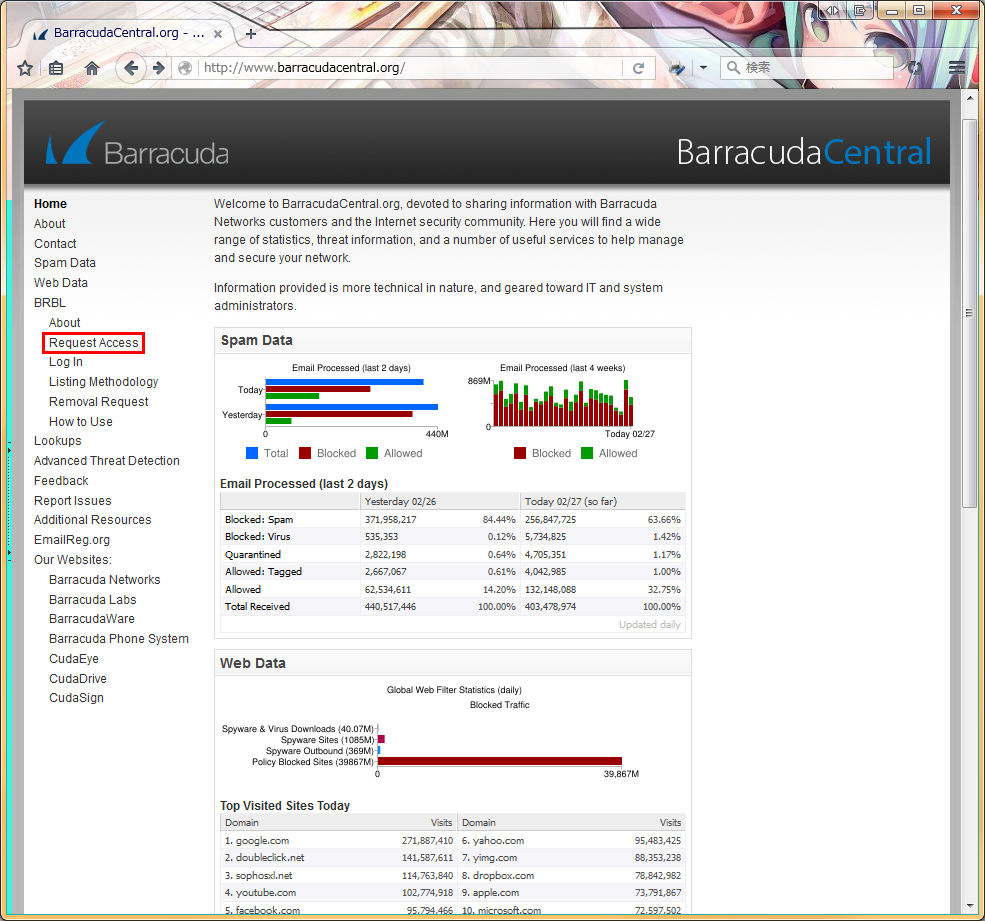Click the bookmark star icon
Screen dimensions: 985x921
(25, 68)
